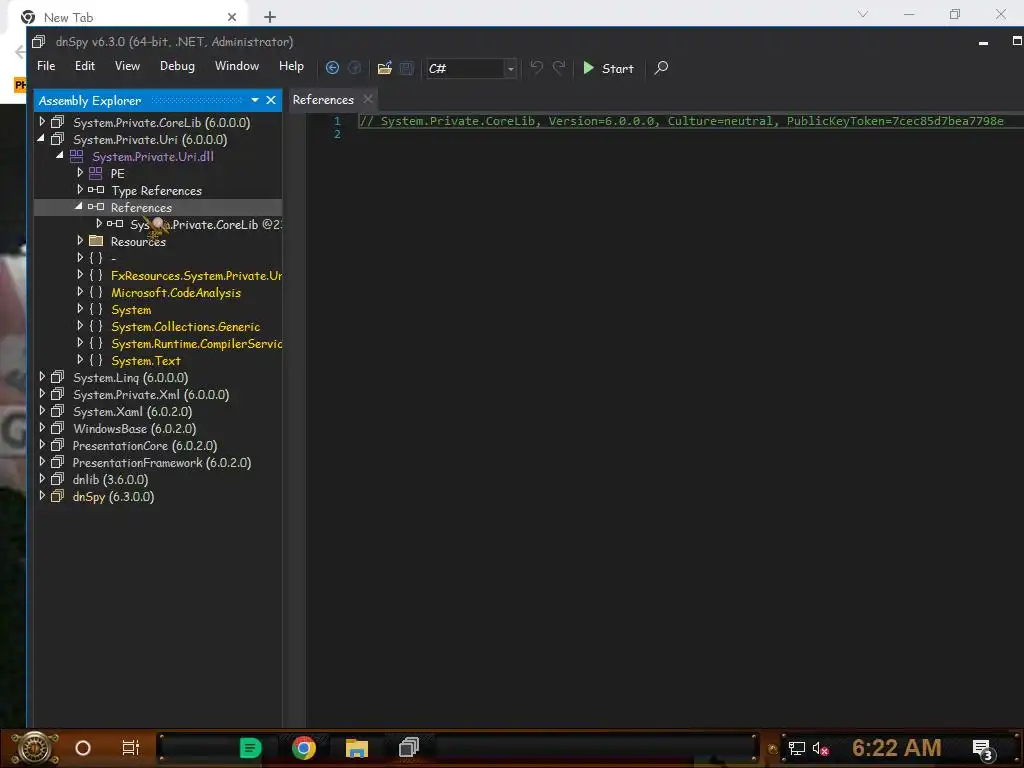Image resolution: width=1024 pixels, height=768 pixels.
Task: Open the Edit menu
Action: [x=85, y=66]
